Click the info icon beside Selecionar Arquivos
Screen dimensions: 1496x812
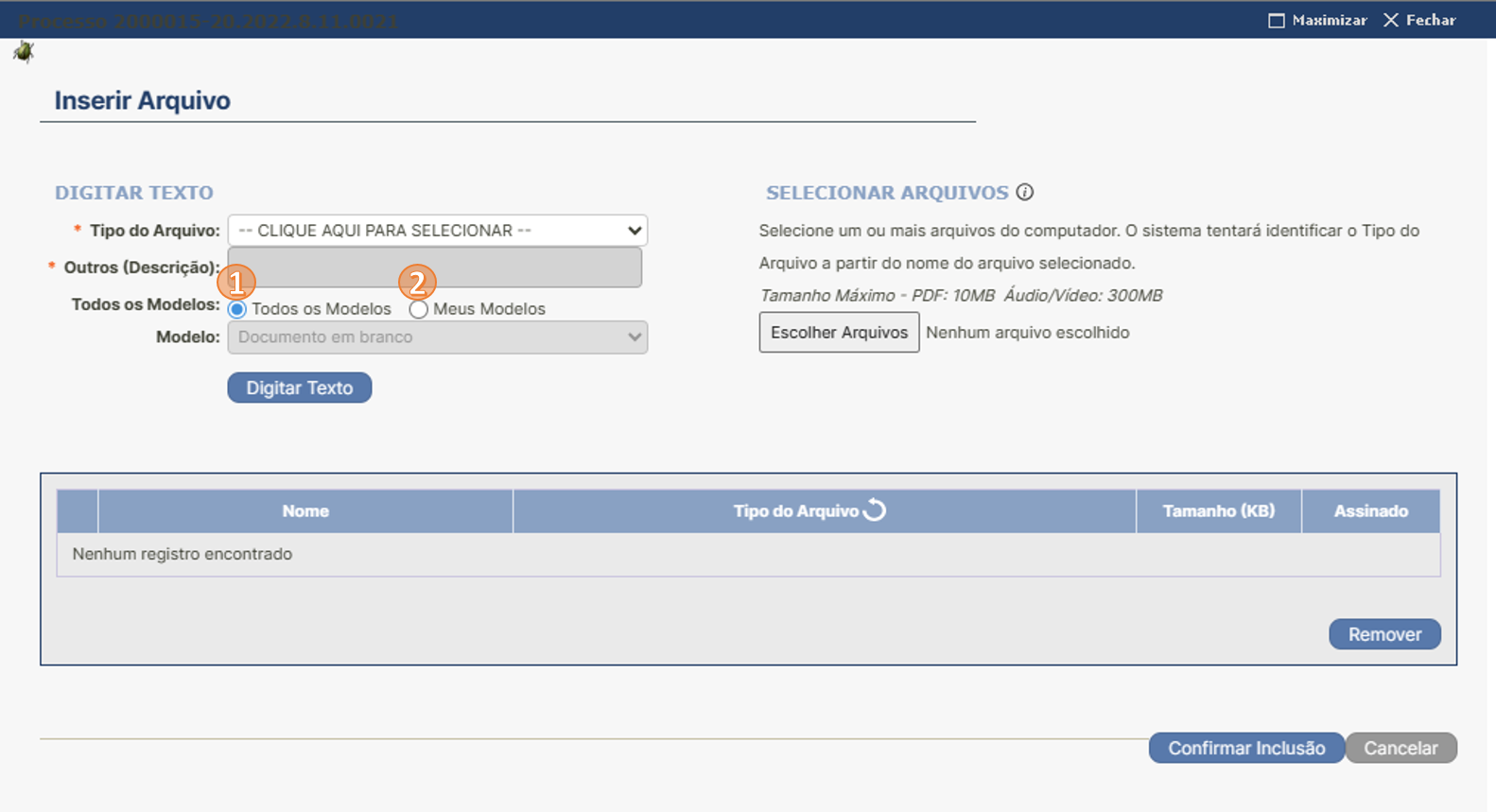tap(1024, 192)
